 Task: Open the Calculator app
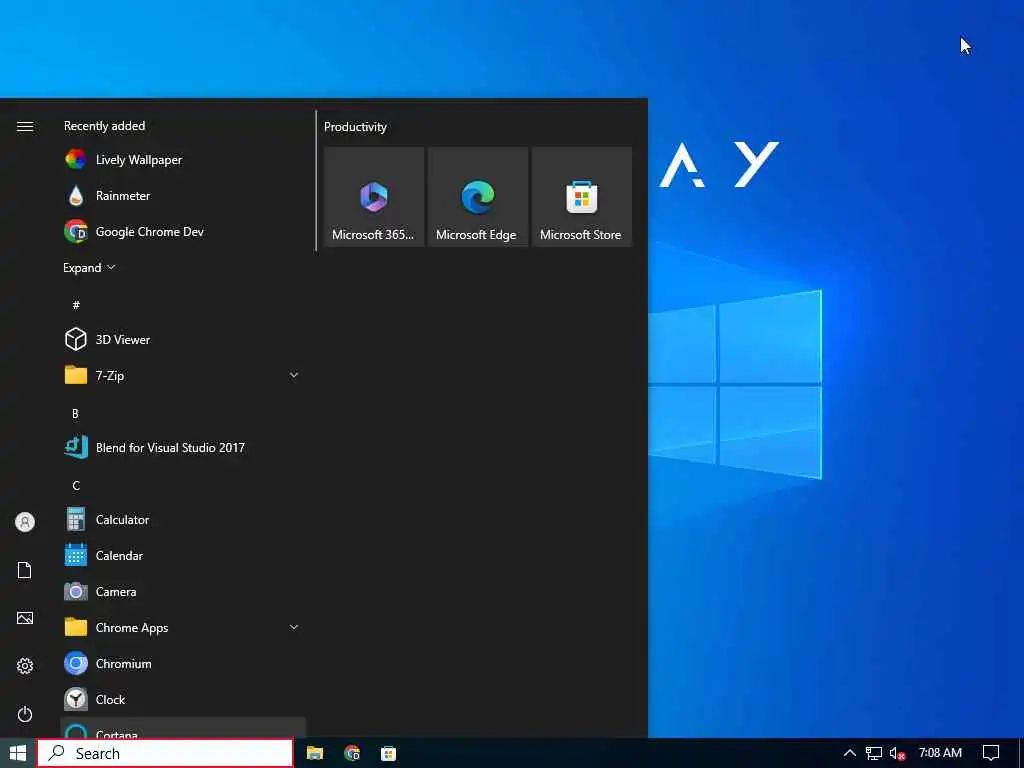[x=183, y=520]
